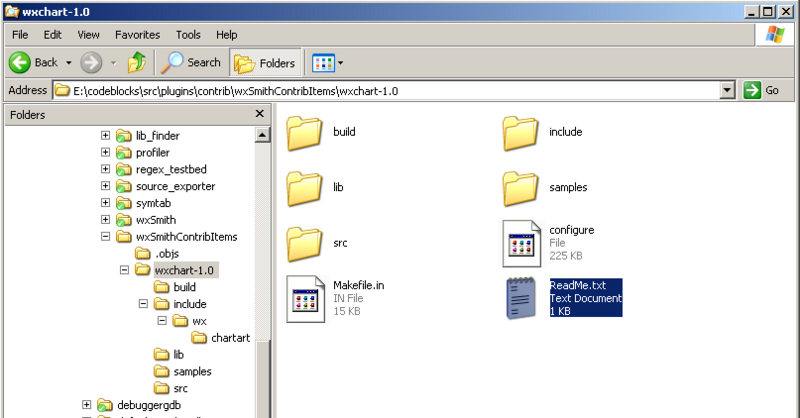Select the build folder icon in file pane
Screen dimensions: 800x418
pyautogui.click(x=304, y=133)
